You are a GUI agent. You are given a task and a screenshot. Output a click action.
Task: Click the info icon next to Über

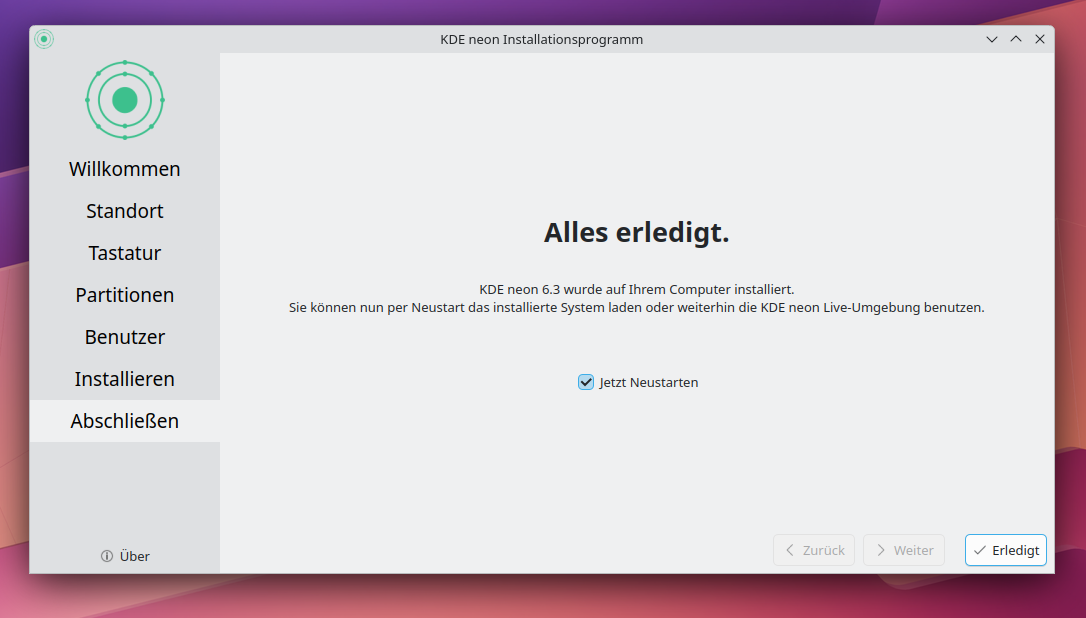click(x=107, y=556)
